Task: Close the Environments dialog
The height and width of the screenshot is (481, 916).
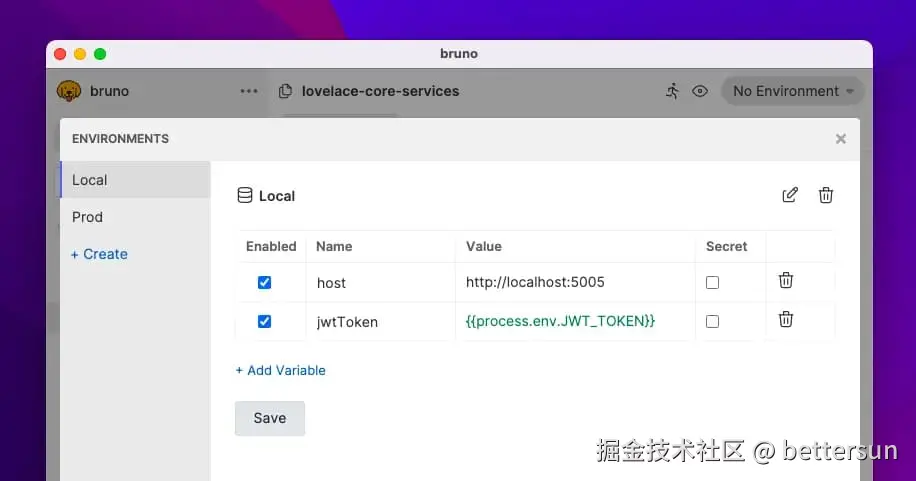Action: 841,139
